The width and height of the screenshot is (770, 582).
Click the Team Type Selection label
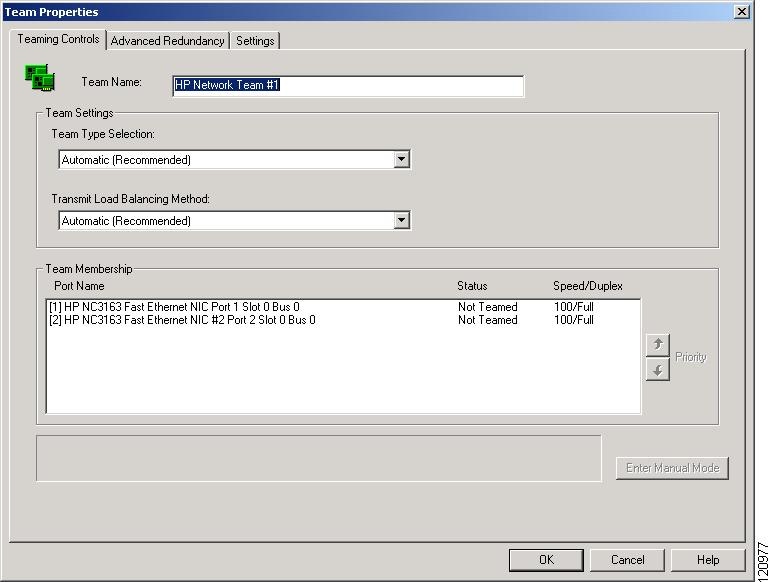point(103,134)
